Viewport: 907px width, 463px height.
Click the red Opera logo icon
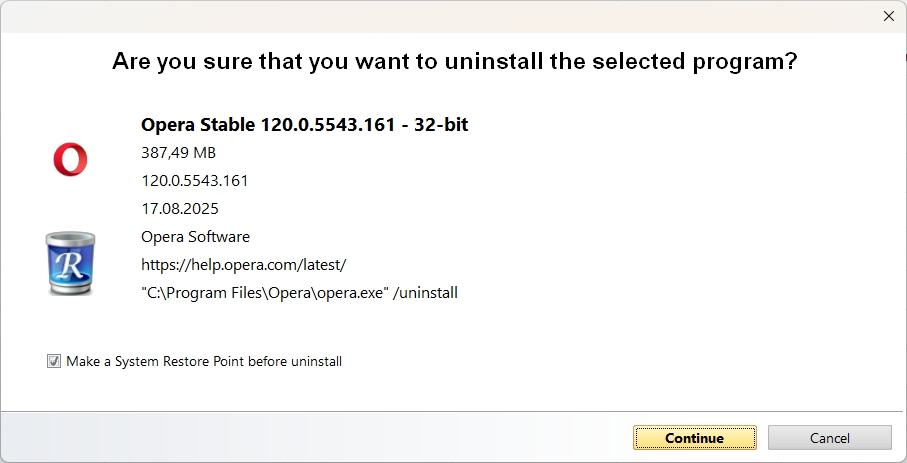tap(70, 160)
